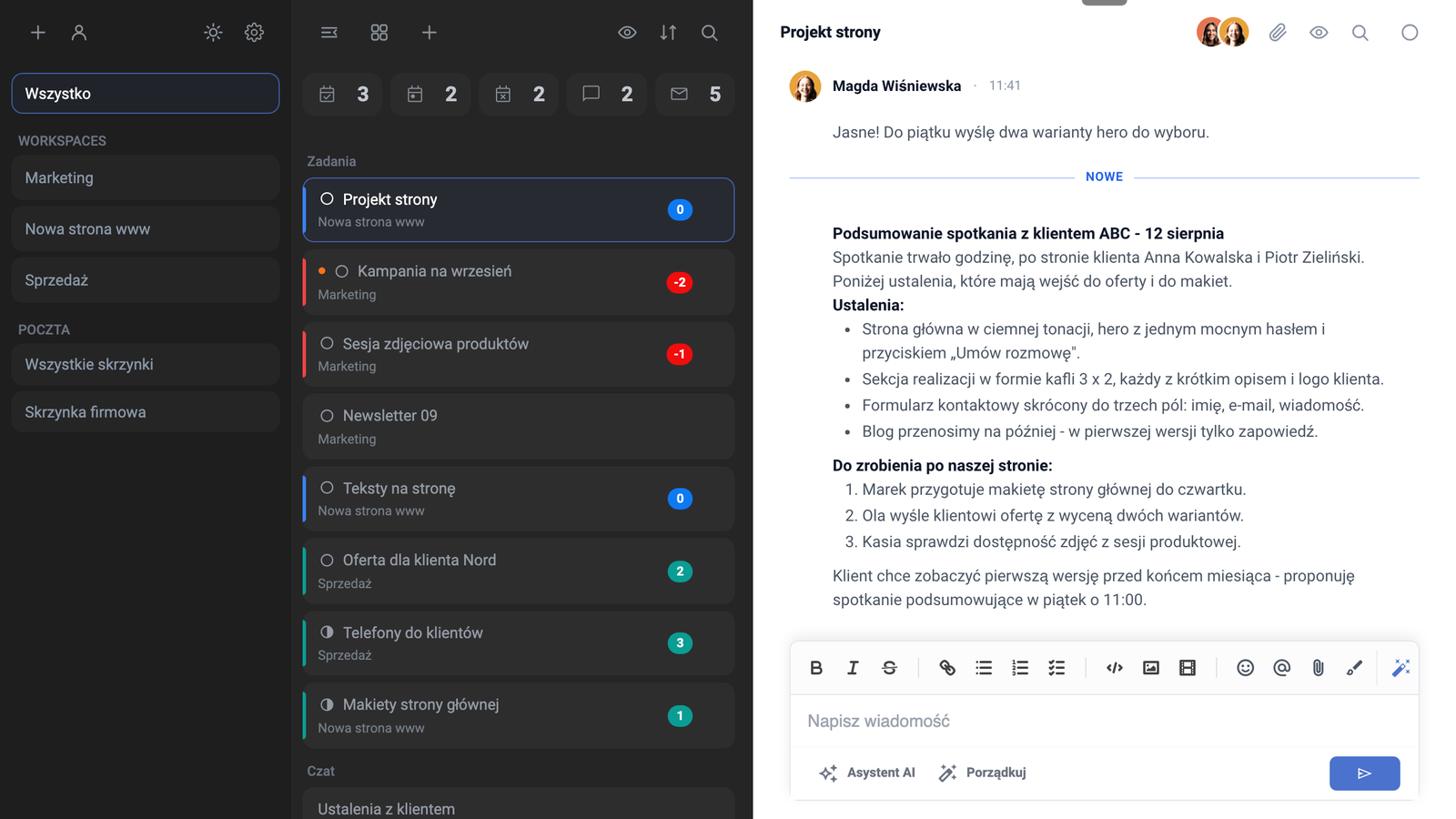Open the magic wand tool in the editor toolbar
Image resolution: width=1456 pixels, height=819 pixels.
tap(1401, 668)
